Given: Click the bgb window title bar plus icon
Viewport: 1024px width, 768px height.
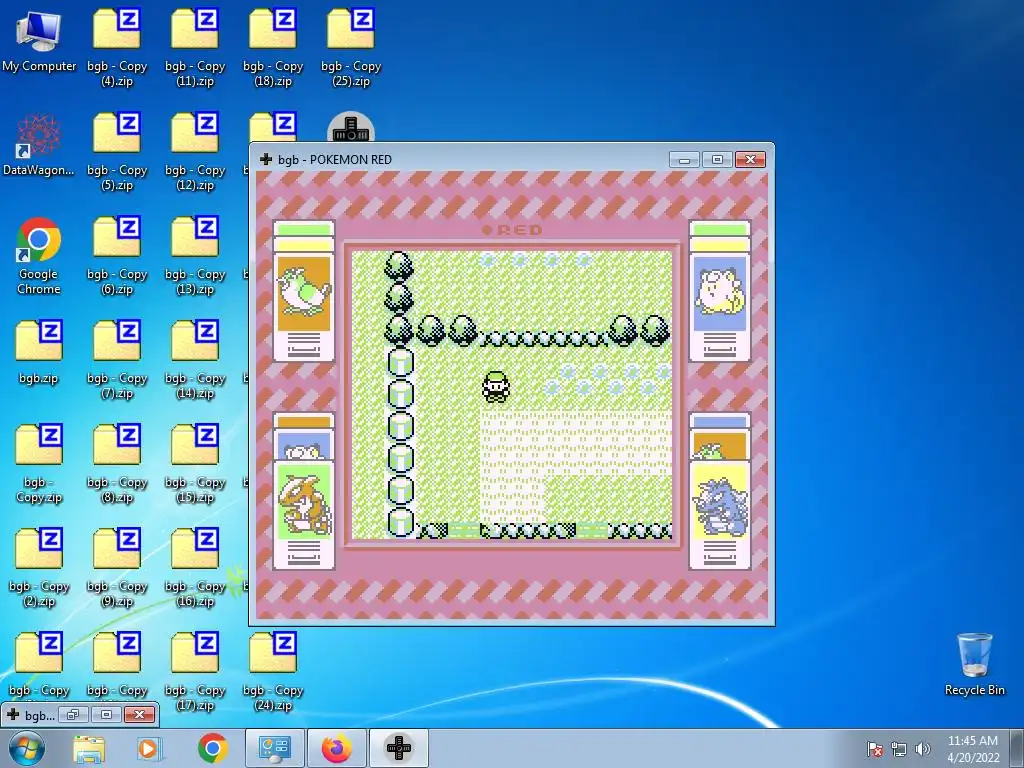Looking at the screenshot, I should coord(266,159).
